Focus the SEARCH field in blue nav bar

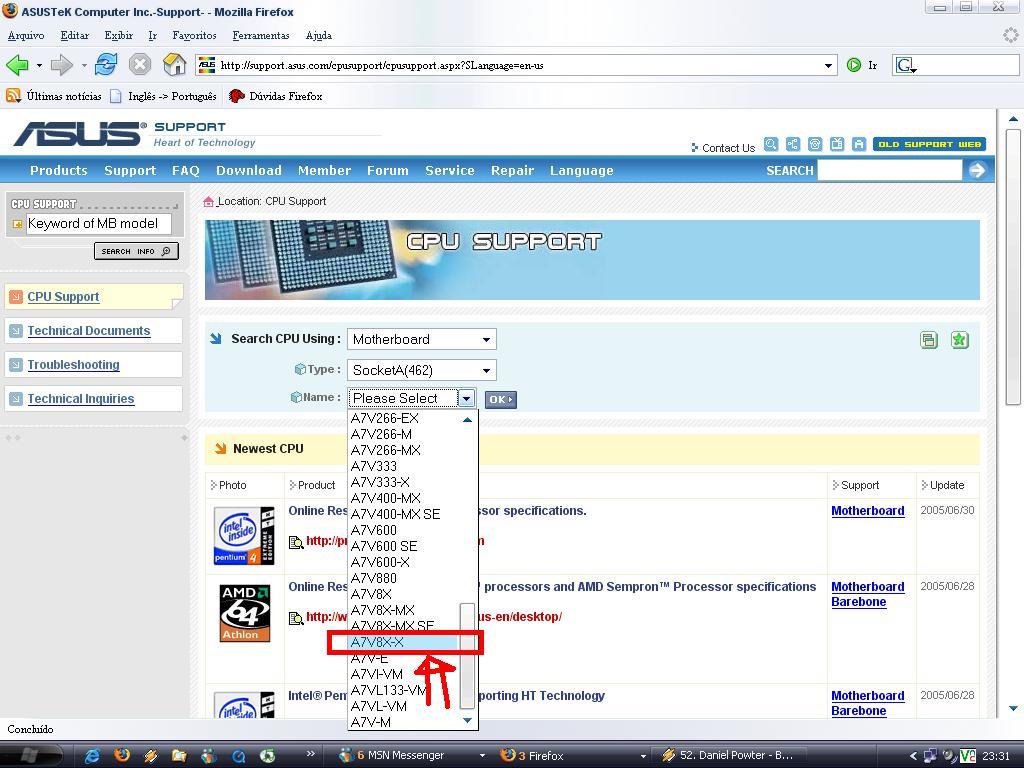pos(890,170)
